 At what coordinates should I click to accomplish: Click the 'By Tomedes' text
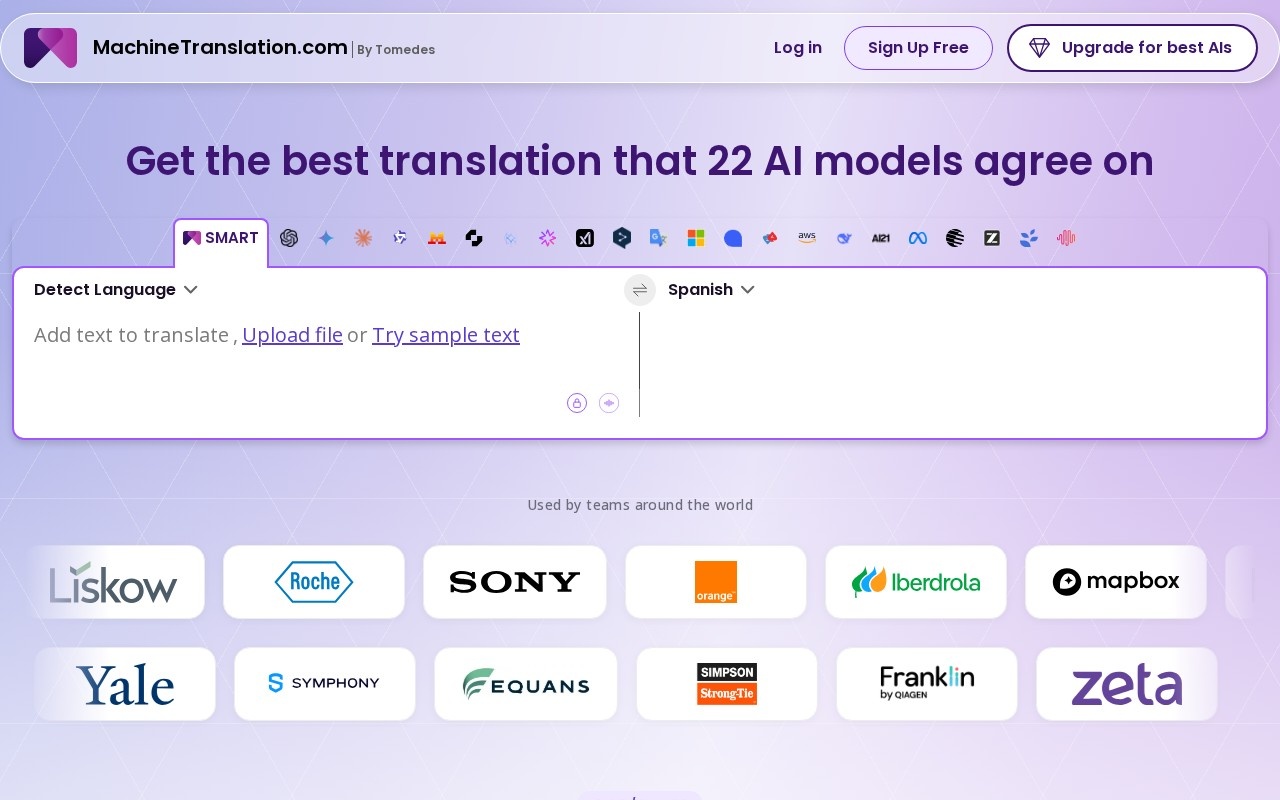396,50
